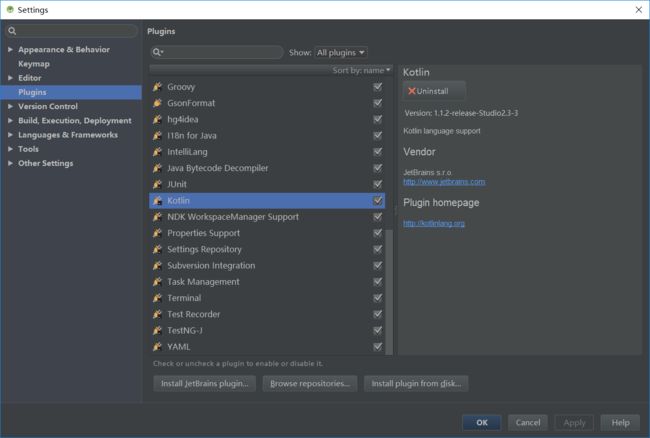Click Install JetBrains plugin button
The image size is (650, 438).
[x=204, y=384]
